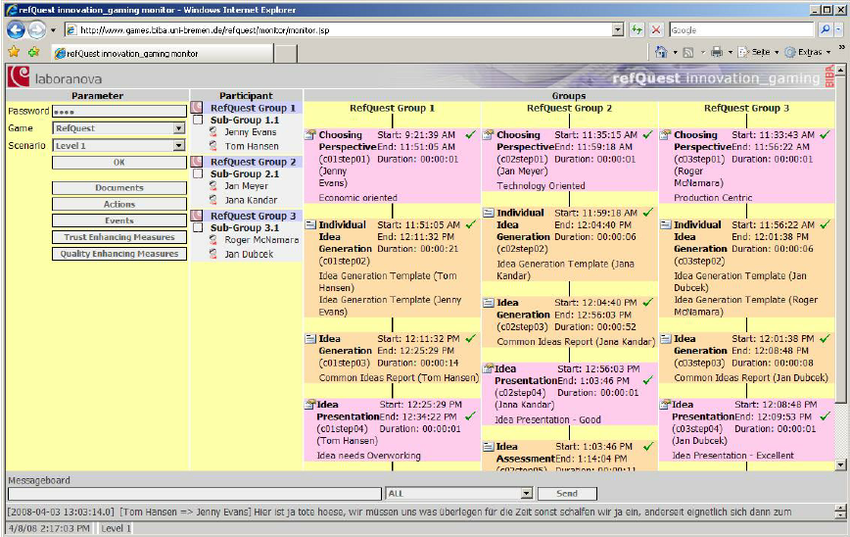Click the Trust Enhancing Measures button
Screen dimensions: 850x537
pos(119,237)
